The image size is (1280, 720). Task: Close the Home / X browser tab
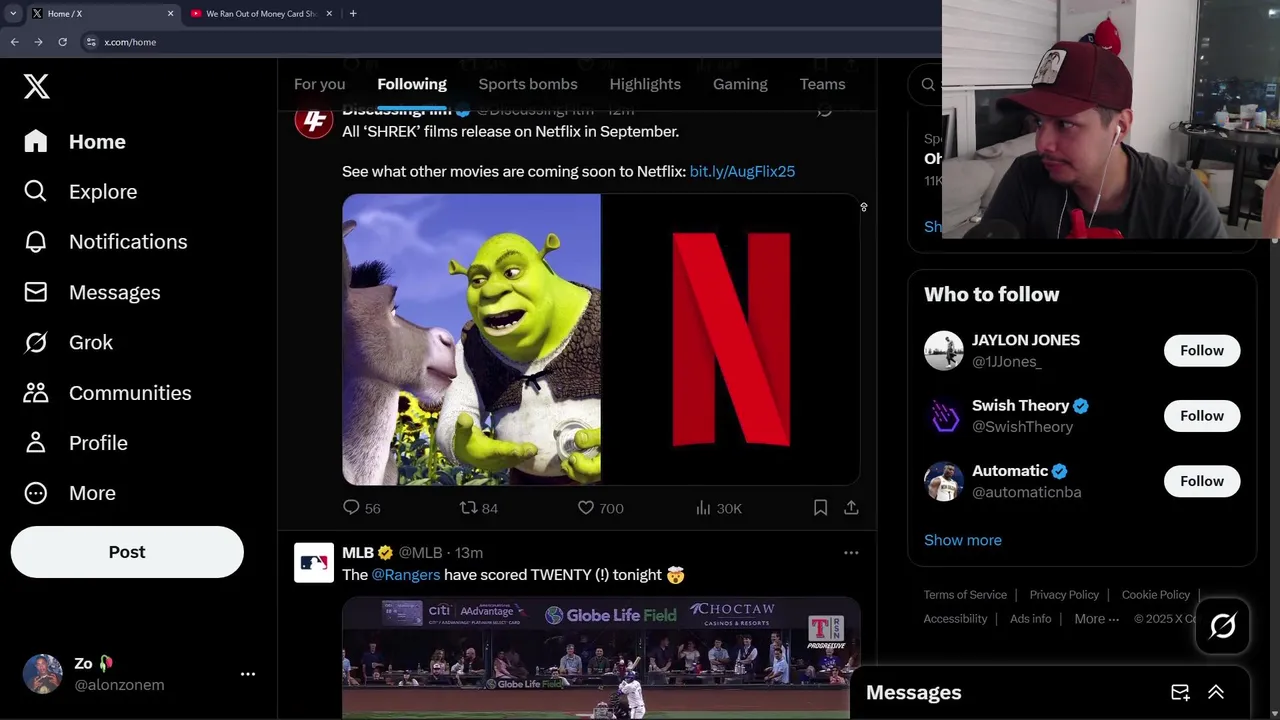(170, 14)
